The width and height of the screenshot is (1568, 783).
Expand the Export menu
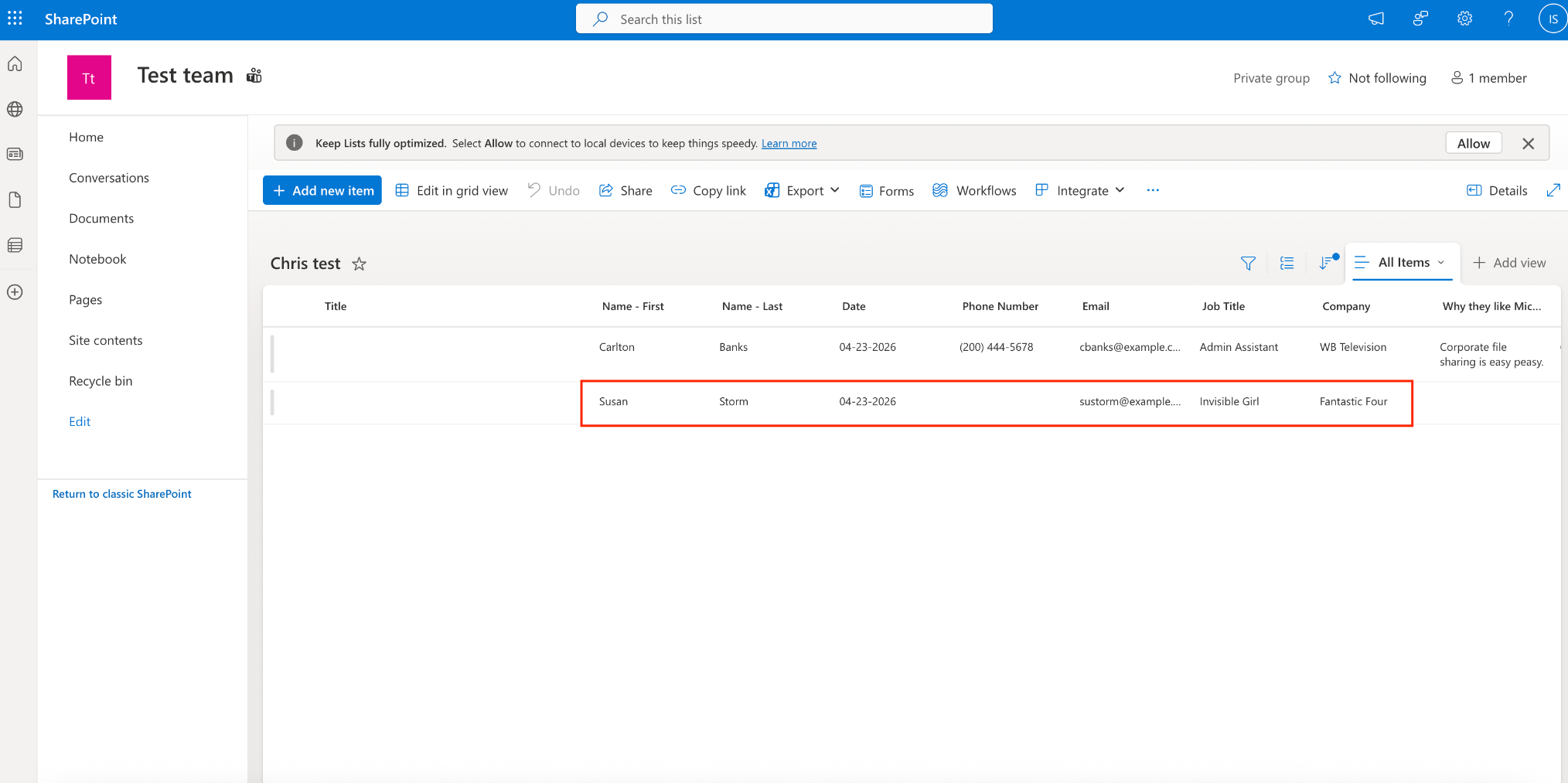coord(802,190)
